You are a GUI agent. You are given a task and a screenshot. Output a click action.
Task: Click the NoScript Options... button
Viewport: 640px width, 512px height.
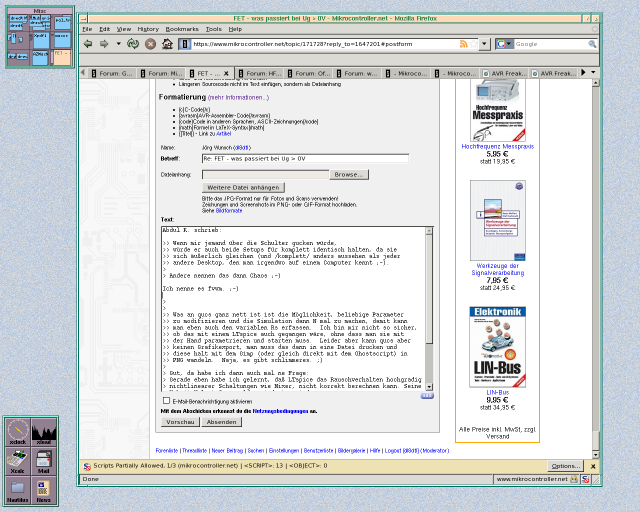(x=565, y=466)
